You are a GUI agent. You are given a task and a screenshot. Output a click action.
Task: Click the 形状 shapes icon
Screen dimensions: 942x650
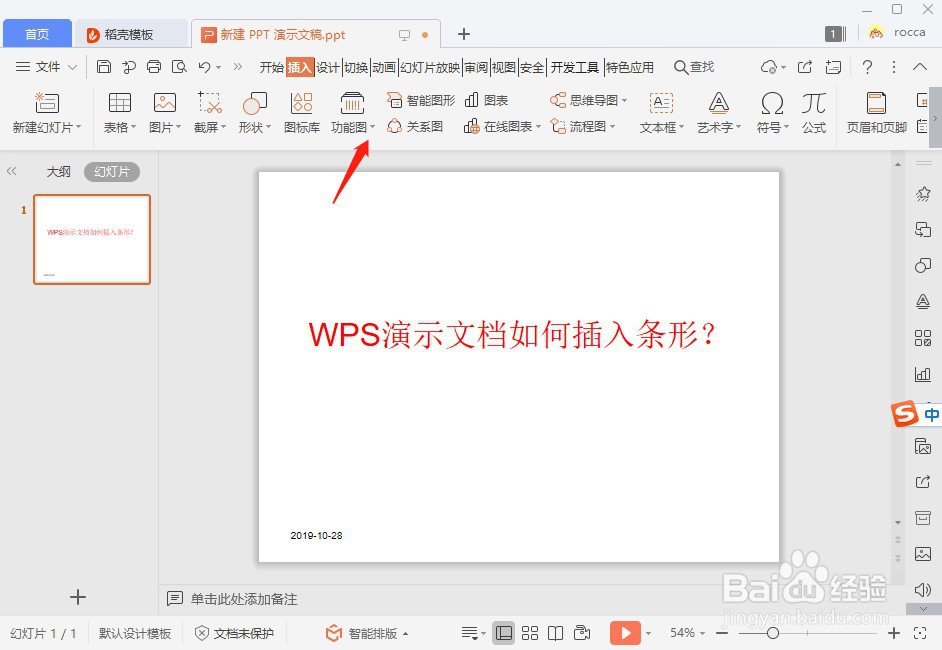255,103
